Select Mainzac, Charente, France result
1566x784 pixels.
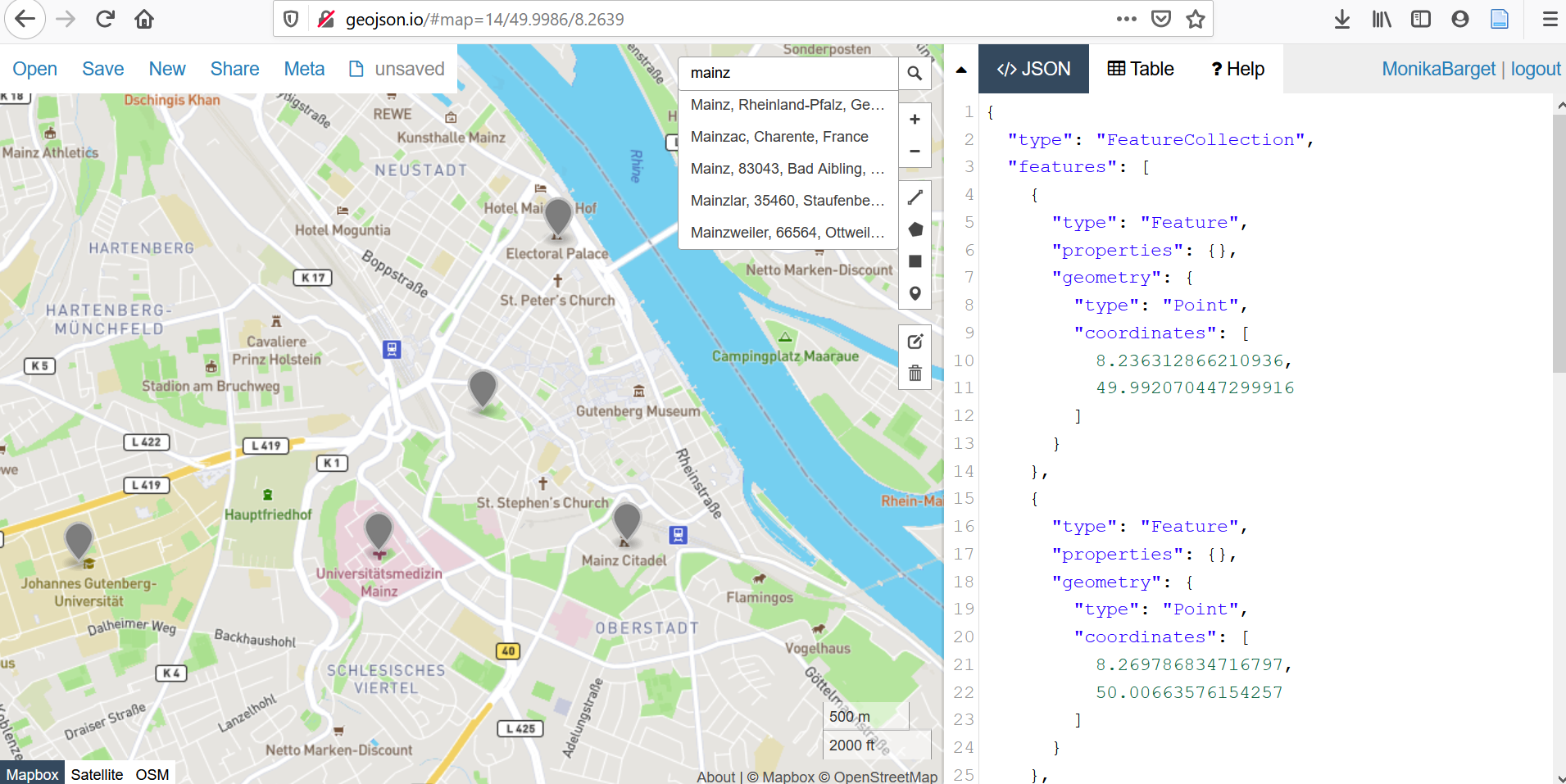(788, 137)
